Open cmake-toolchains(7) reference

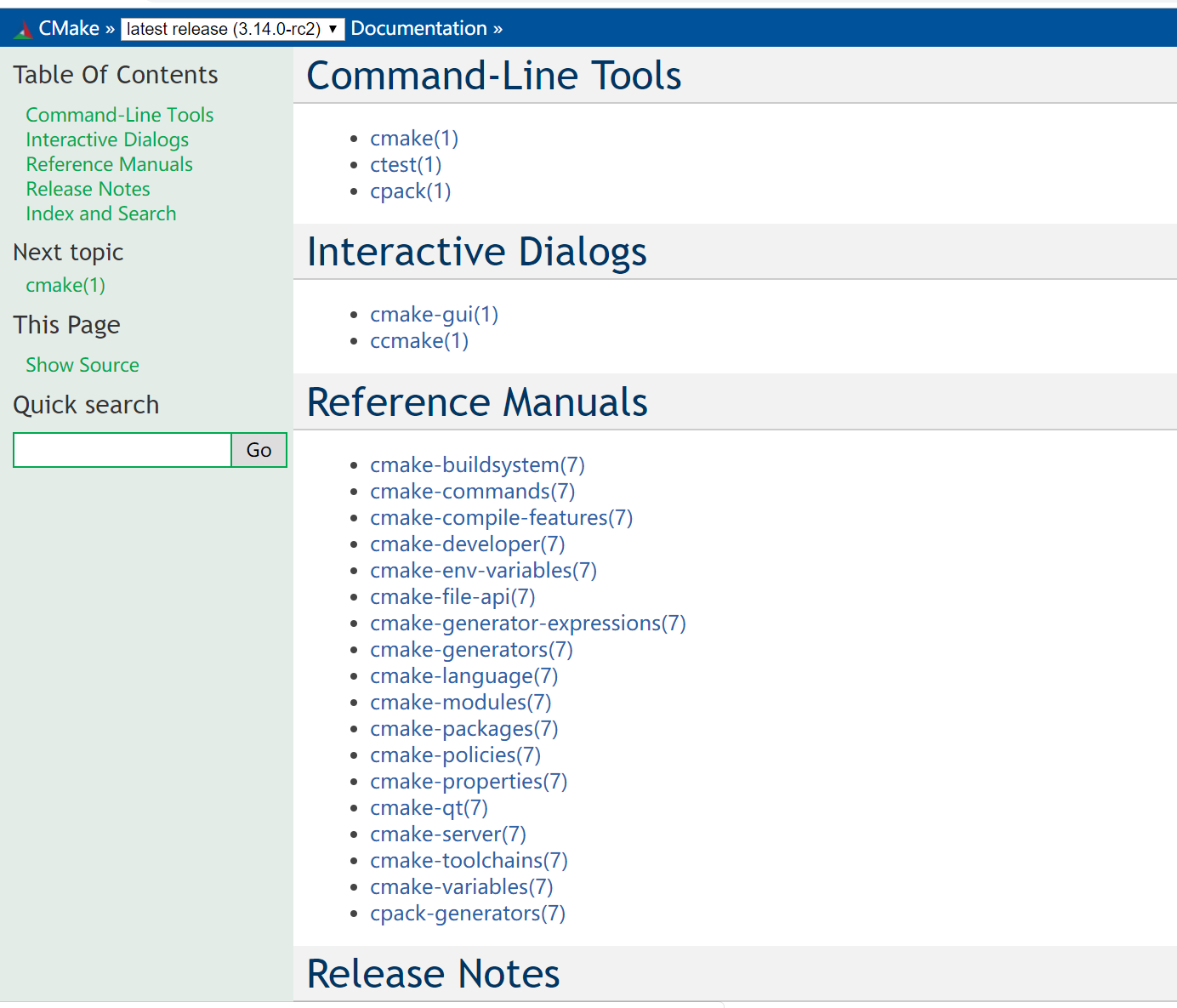pyautogui.click(x=469, y=861)
